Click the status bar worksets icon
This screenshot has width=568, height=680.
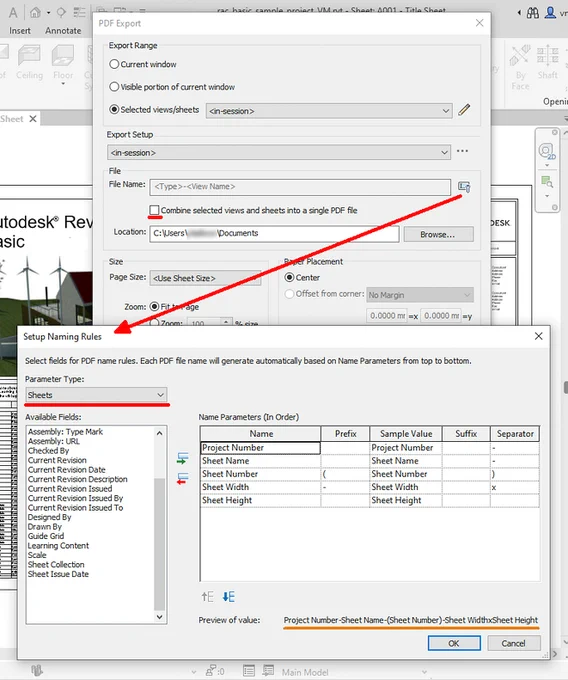pos(37,670)
